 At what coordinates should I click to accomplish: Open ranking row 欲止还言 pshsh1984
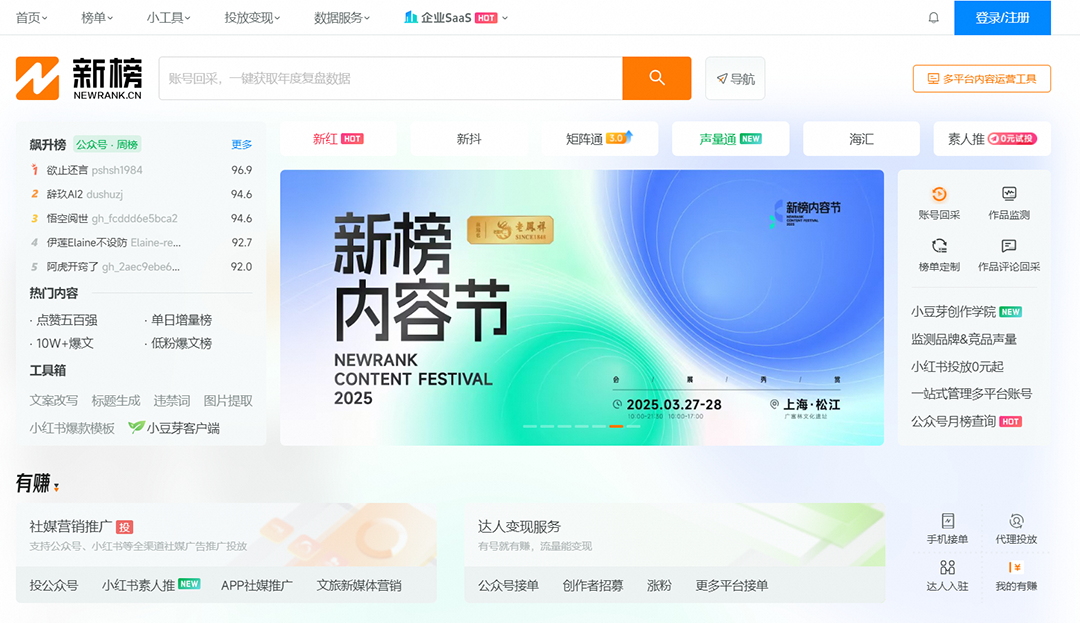pos(141,169)
